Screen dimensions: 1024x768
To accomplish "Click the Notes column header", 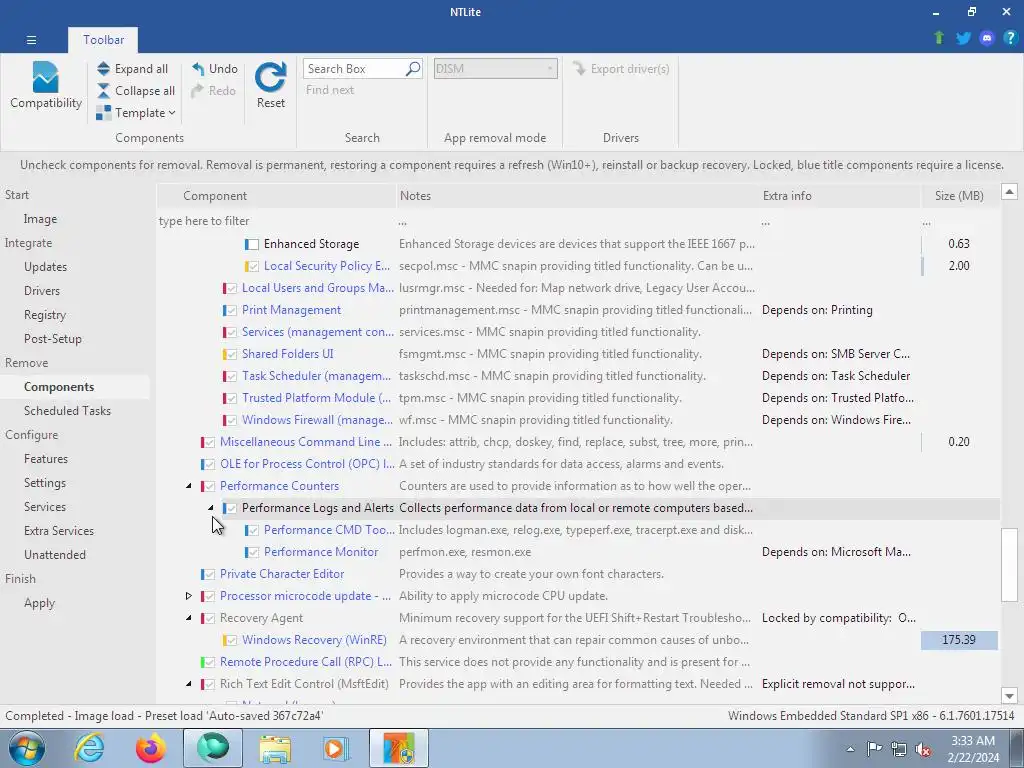I will [578, 196].
